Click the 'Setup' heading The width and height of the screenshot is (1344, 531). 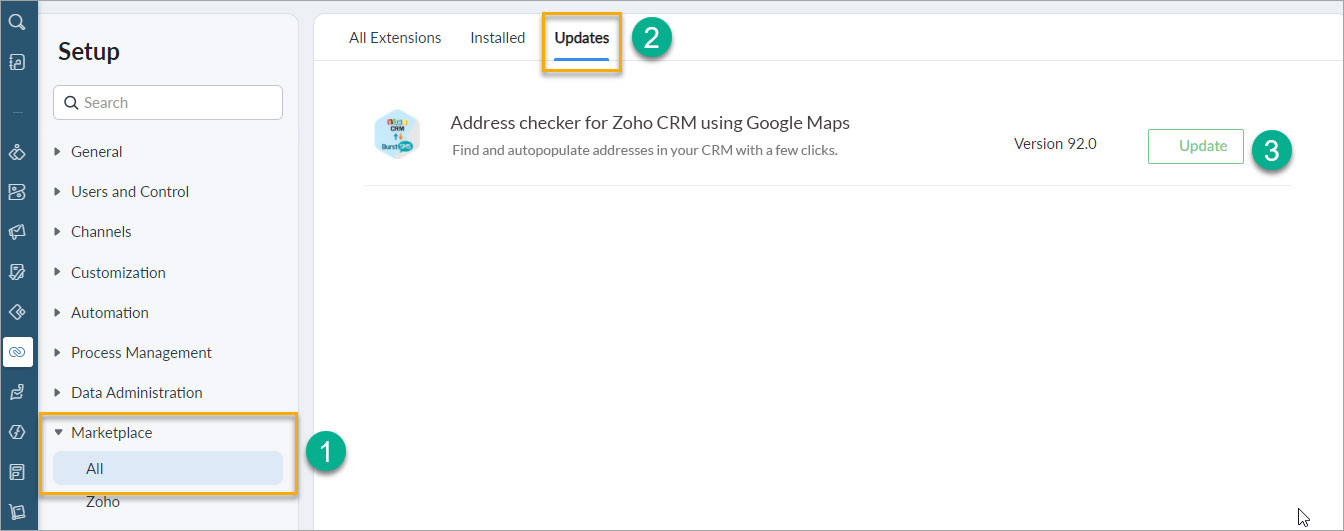[x=89, y=52]
